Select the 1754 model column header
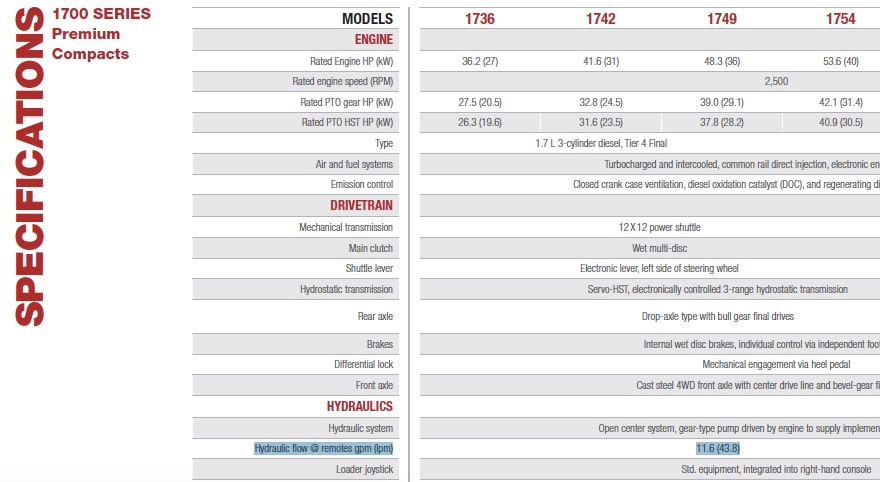Screen dimensions: 880x482 coord(841,19)
